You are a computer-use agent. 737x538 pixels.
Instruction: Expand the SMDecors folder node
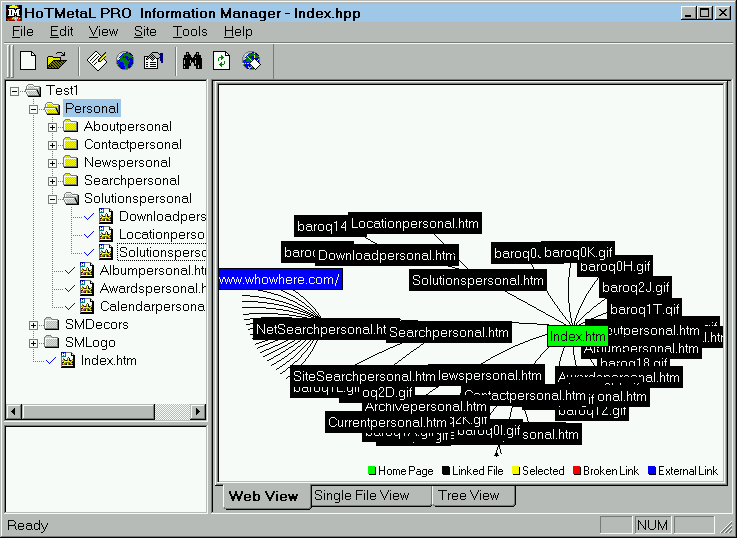pyautogui.click(x=33, y=325)
